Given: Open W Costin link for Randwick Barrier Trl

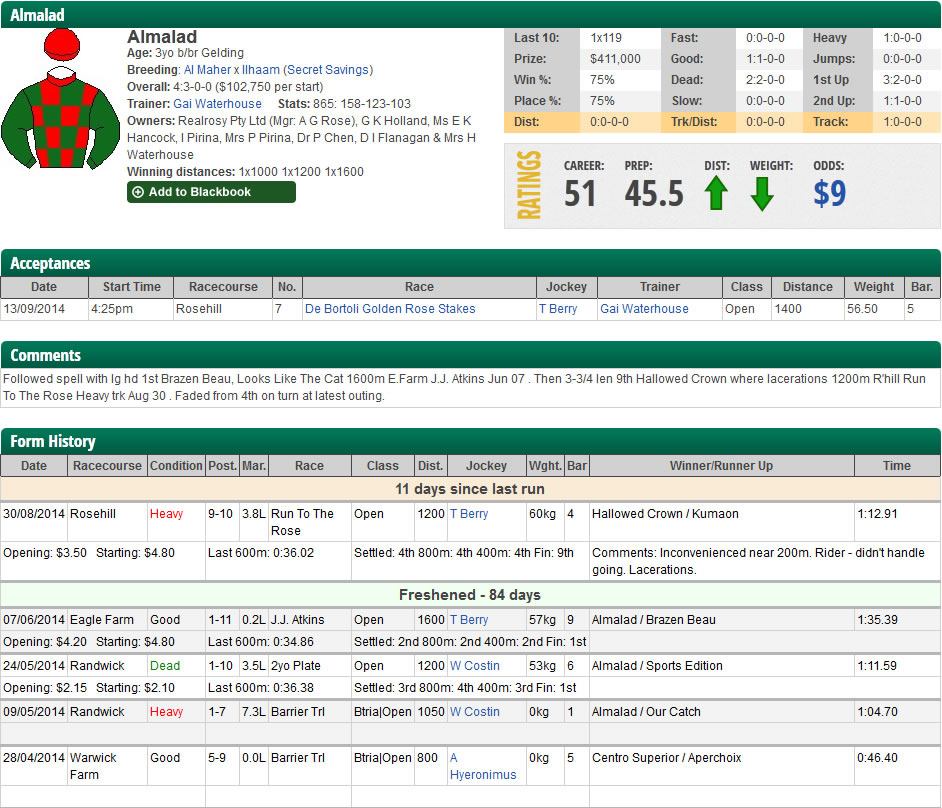Looking at the screenshot, I should coord(475,712).
